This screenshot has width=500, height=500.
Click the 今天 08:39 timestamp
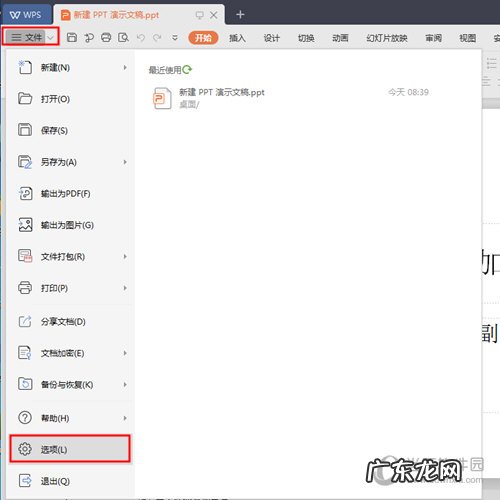[x=408, y=92]
